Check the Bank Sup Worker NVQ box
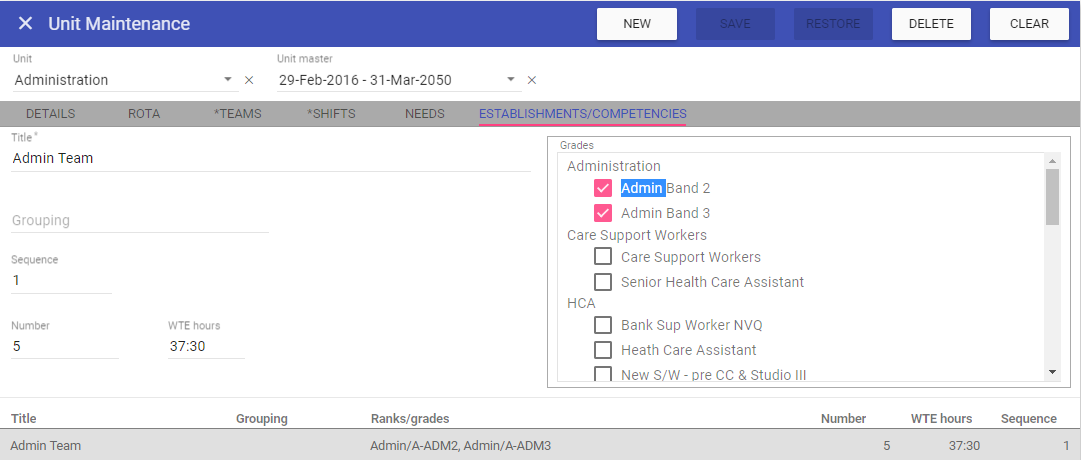 (x=603, y=325)
